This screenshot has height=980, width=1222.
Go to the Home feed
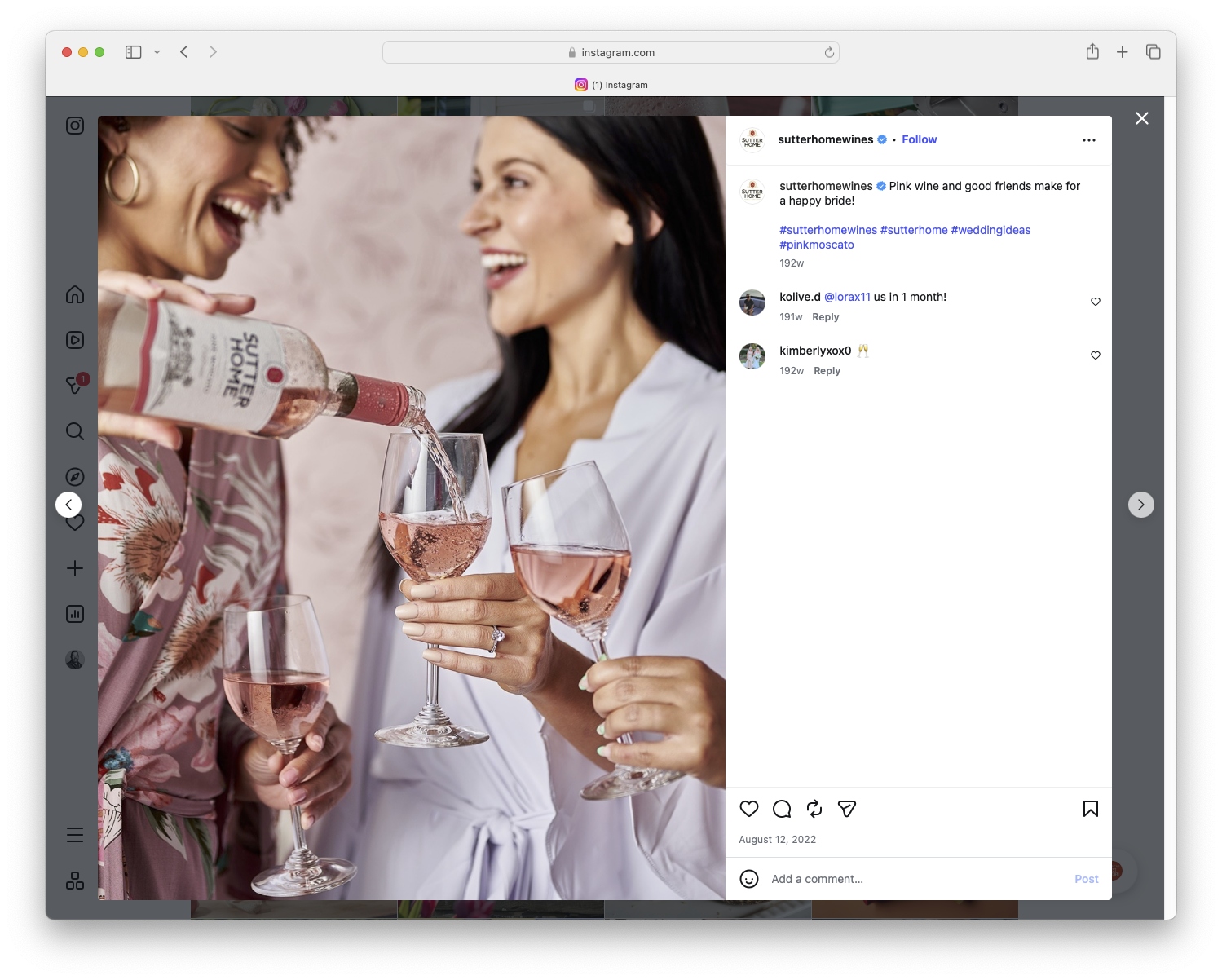tap(74, 294)
